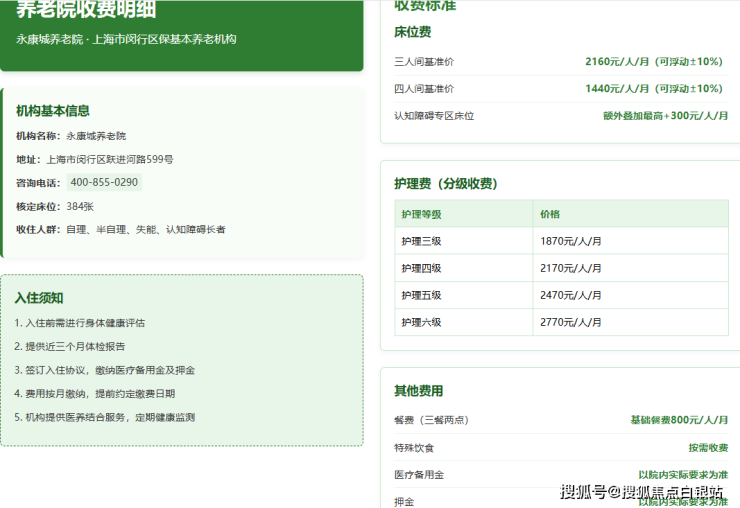Click the 其他费用 section heading
This screenshot has height=508, width=740.
tap(419, 391)
